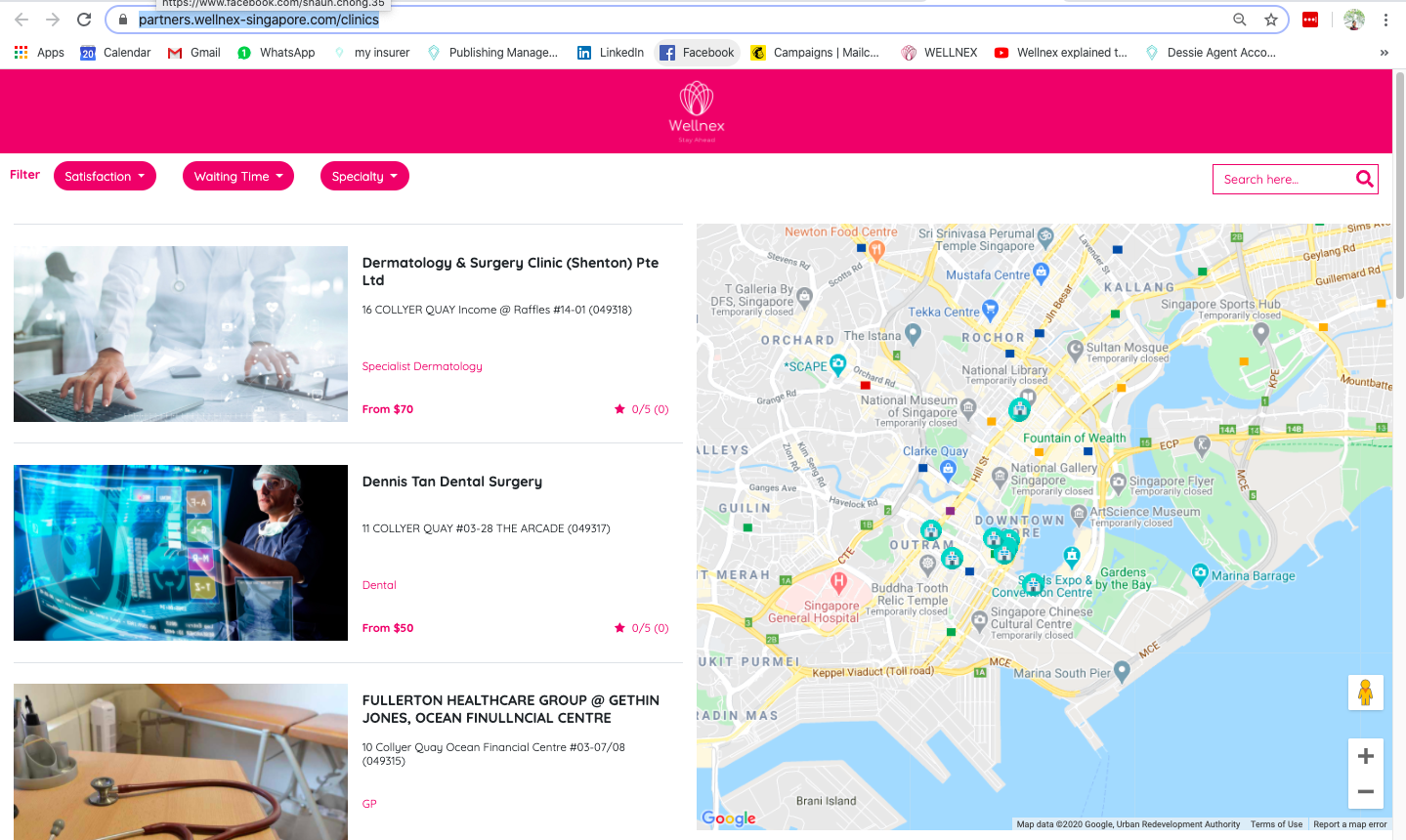This screenshot has height=840, width=1406.
Task: Open the Calendar bookmark
Action: tap(115, 53)
